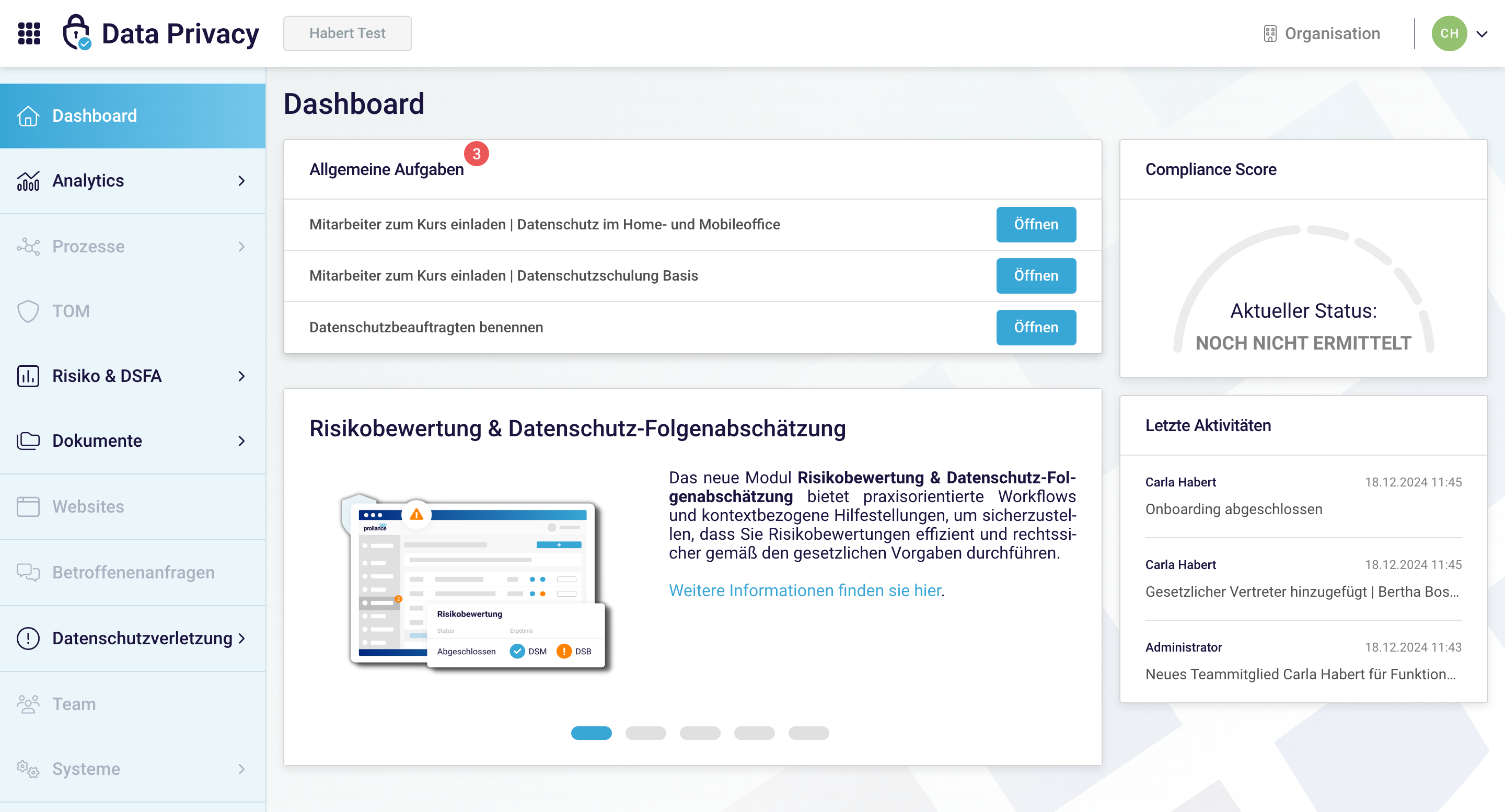Click the Dokumente folder icon
This screenshot has width=1505, height=812.
point(28,441)
